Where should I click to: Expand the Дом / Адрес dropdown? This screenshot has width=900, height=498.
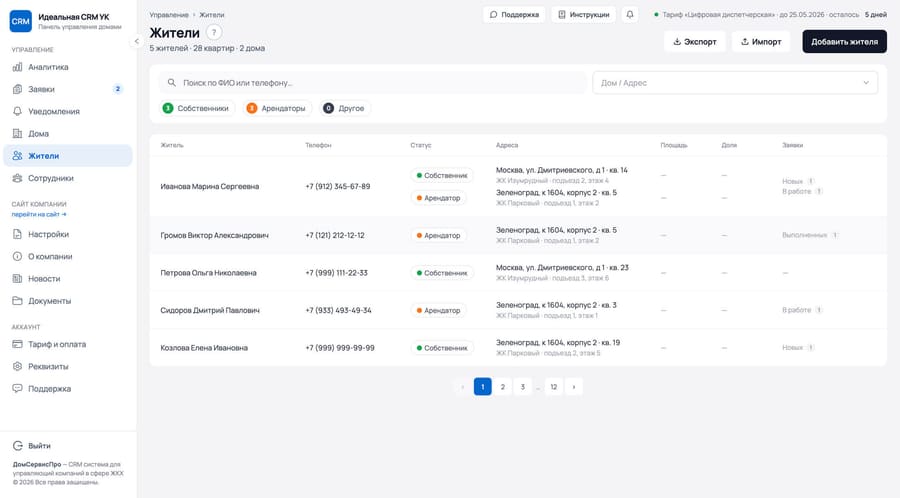pos(735,83)
